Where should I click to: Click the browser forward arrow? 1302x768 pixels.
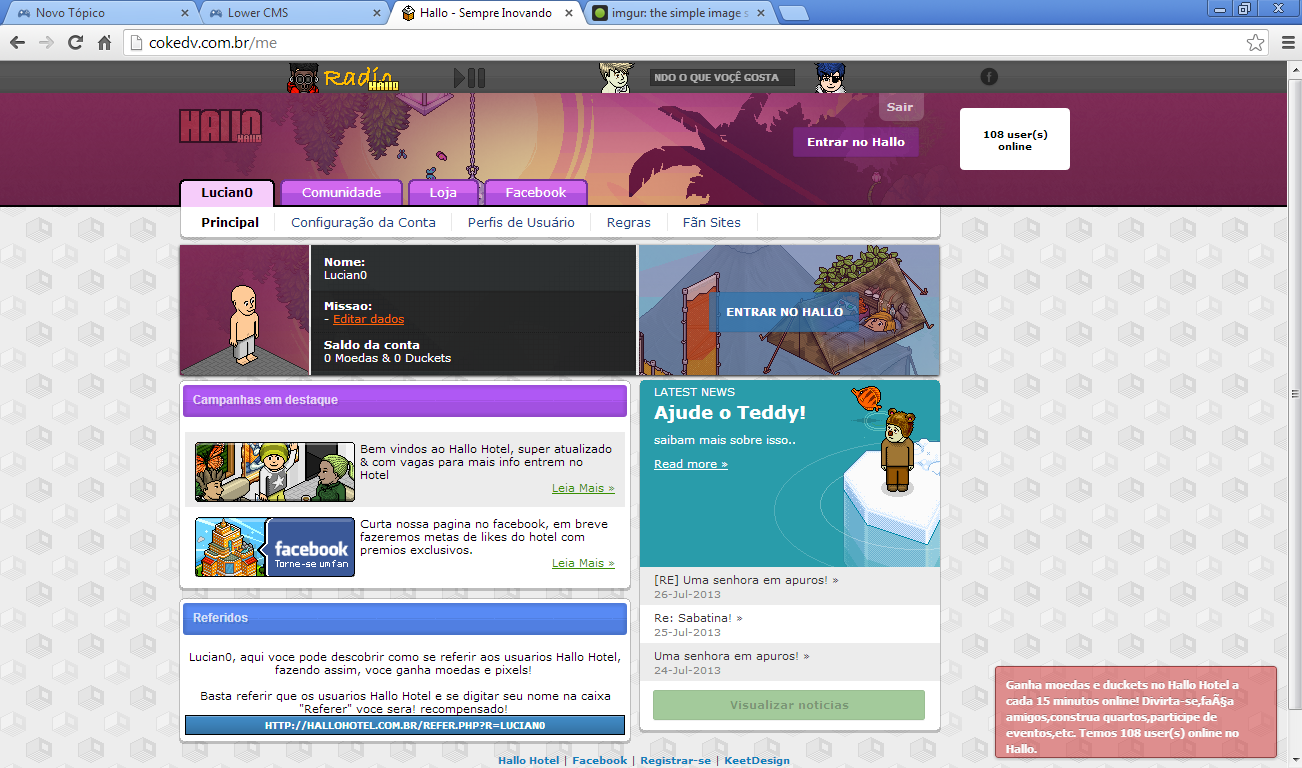[x=46, y=43]
